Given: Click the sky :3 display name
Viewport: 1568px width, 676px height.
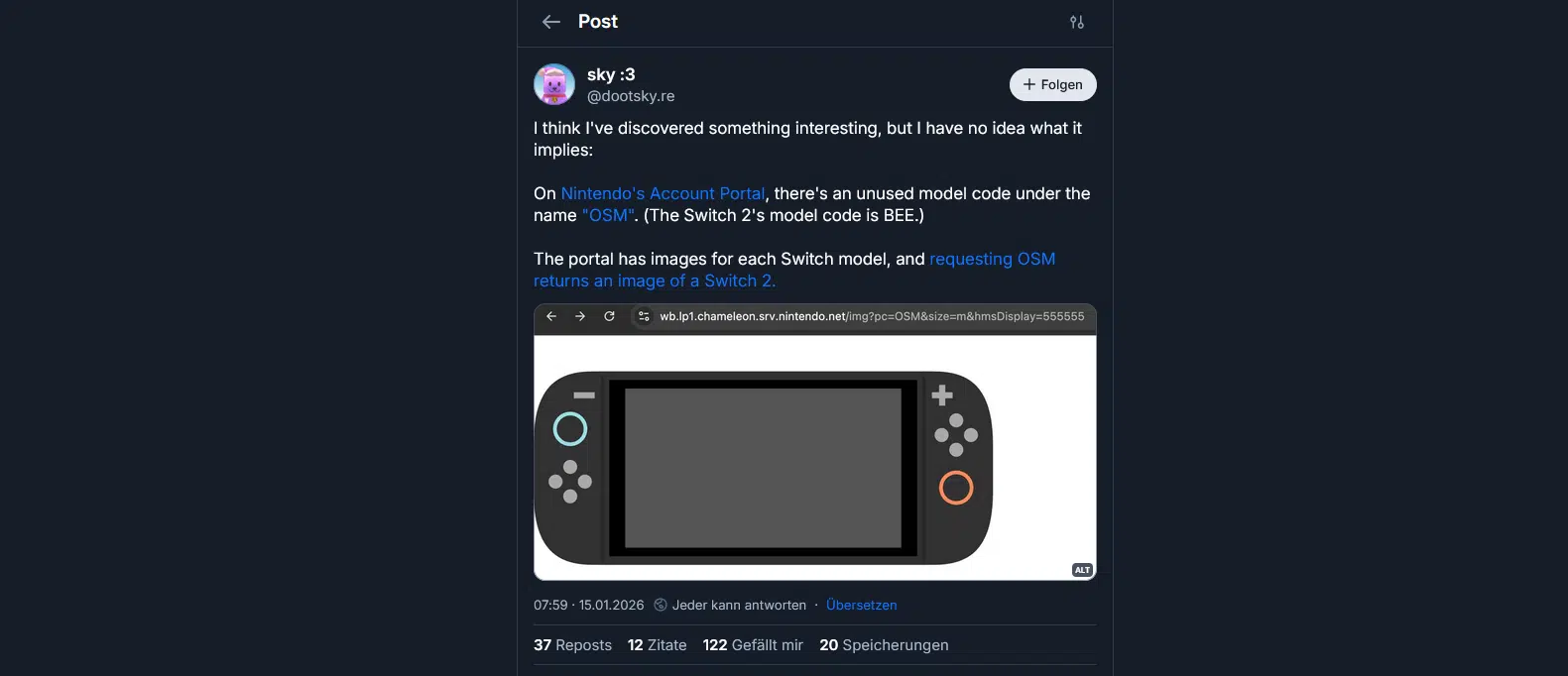Looking at the screenshot, I should (x=611, y=74).
